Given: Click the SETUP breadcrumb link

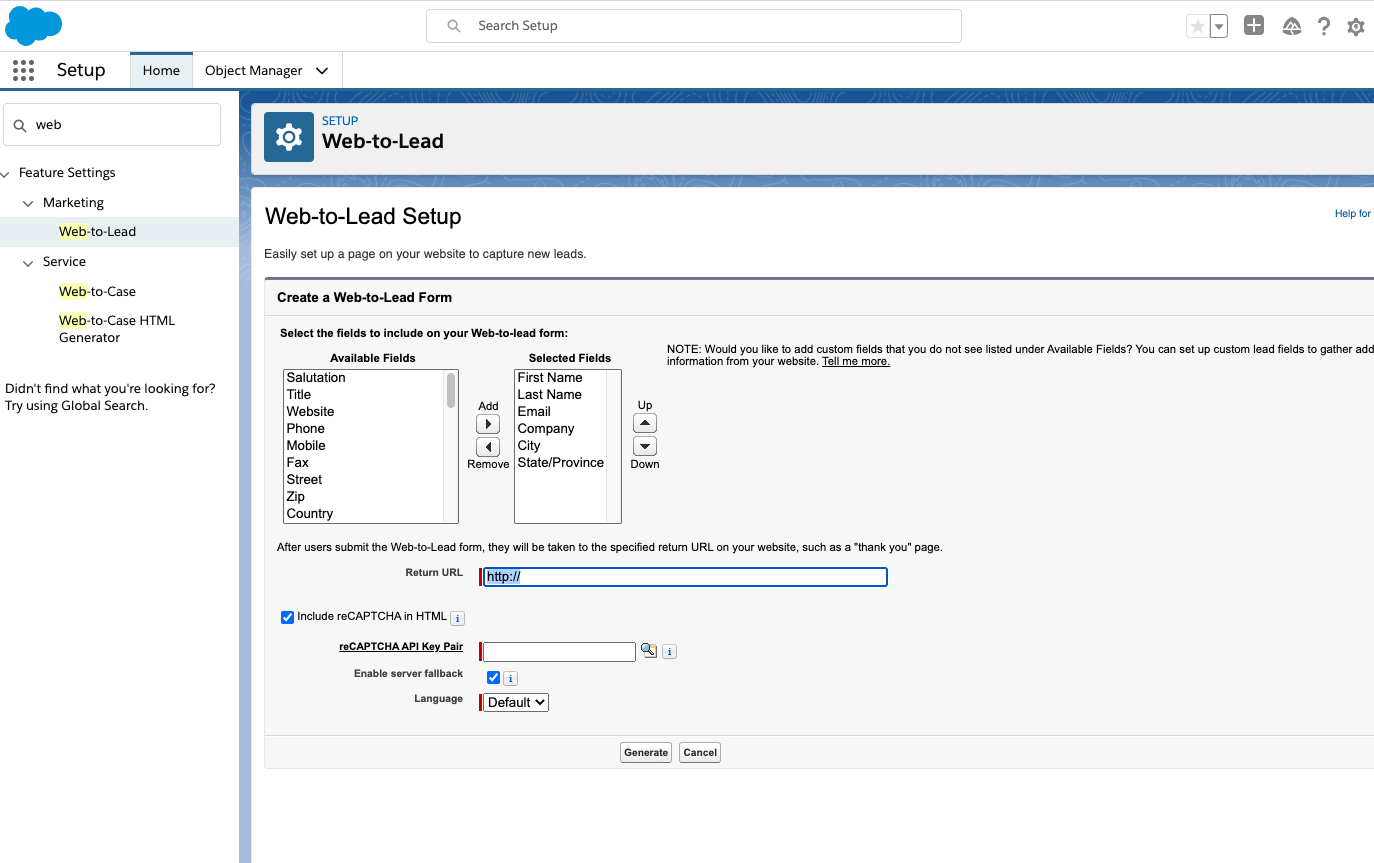Looking at the screenshot, I should pos(340,121).
